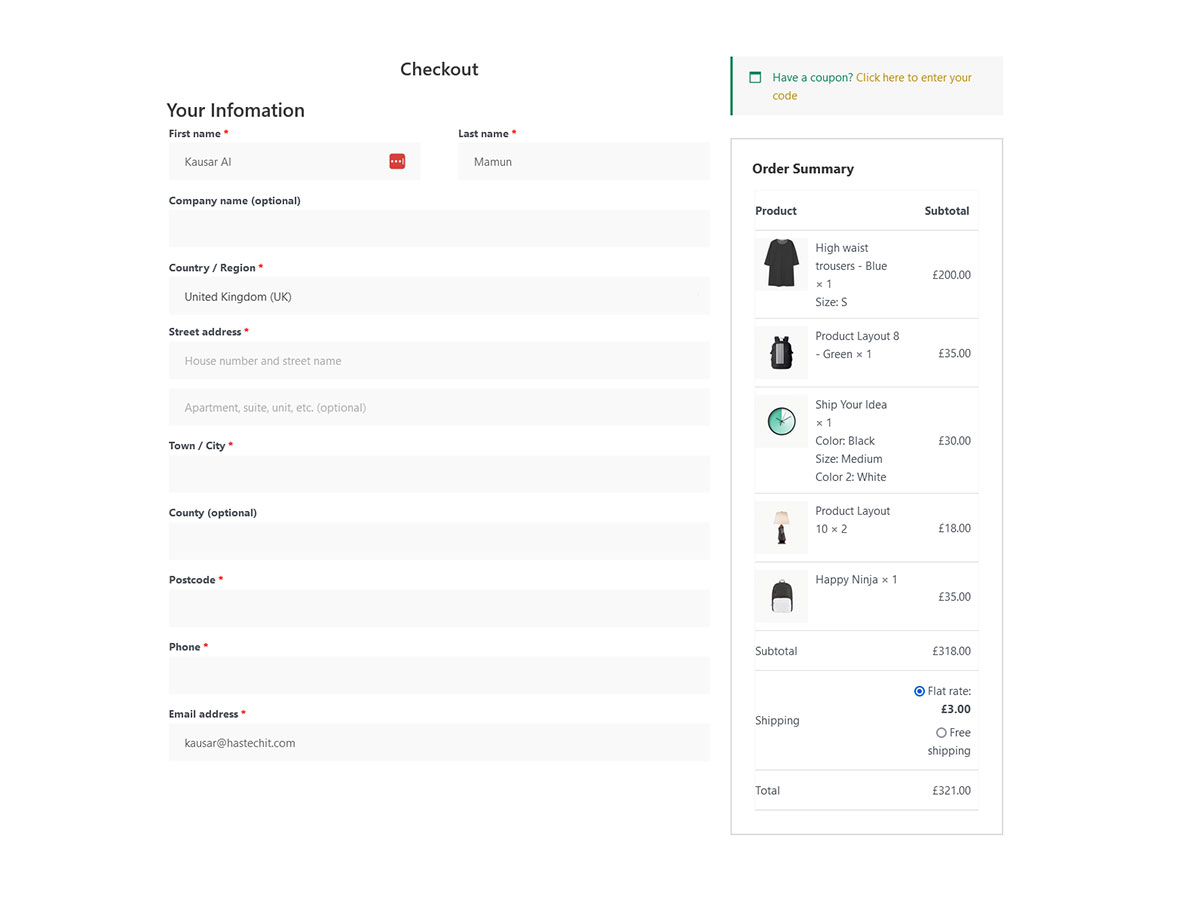The height and width of the screenshot is (897, 1200).
Task: Open the Product Layout 10 lamp thumbnail
Action: [781, 527]
